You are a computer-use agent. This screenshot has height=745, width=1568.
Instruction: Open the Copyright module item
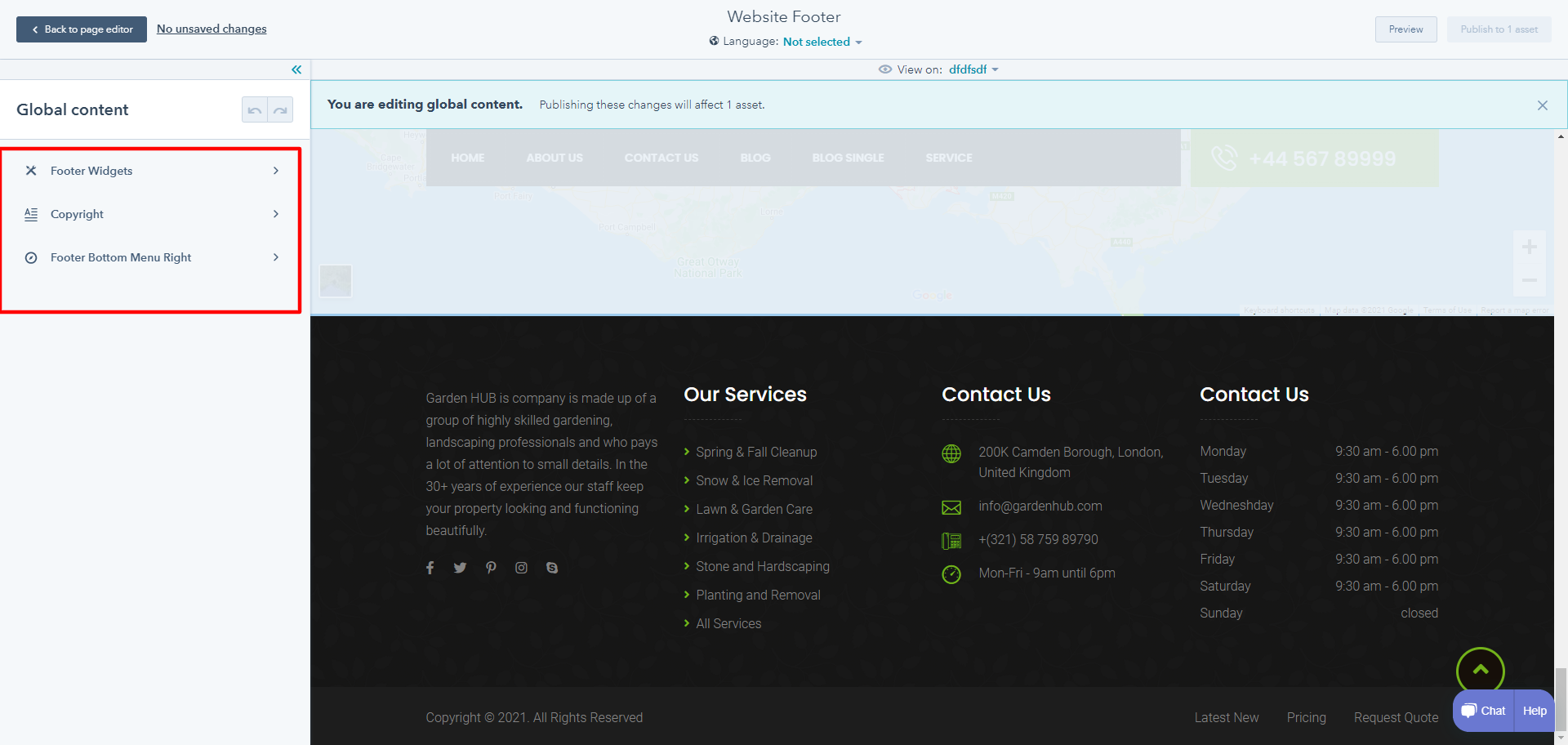tap(151, 214)
